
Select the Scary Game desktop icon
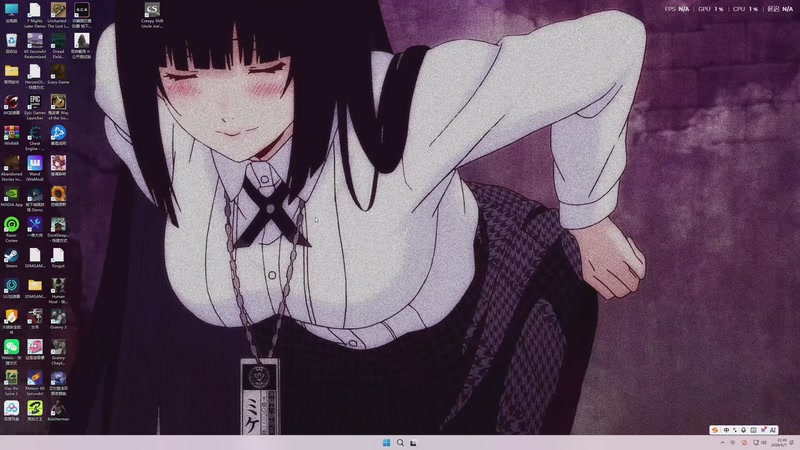(x=58, y=74)
